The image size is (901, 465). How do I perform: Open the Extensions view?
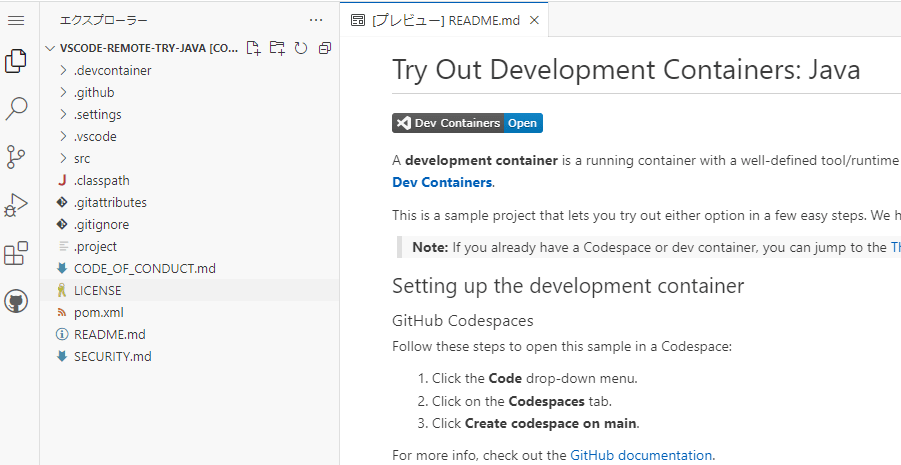[16, 253]
